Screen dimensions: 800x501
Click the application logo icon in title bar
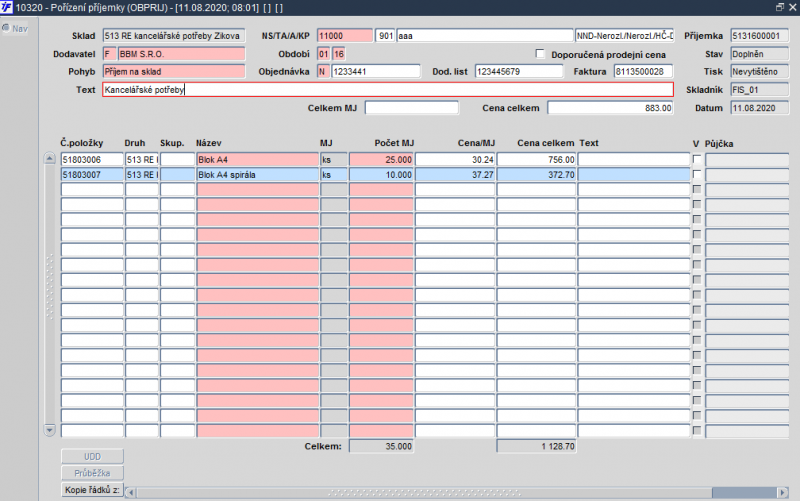[6, 7]
